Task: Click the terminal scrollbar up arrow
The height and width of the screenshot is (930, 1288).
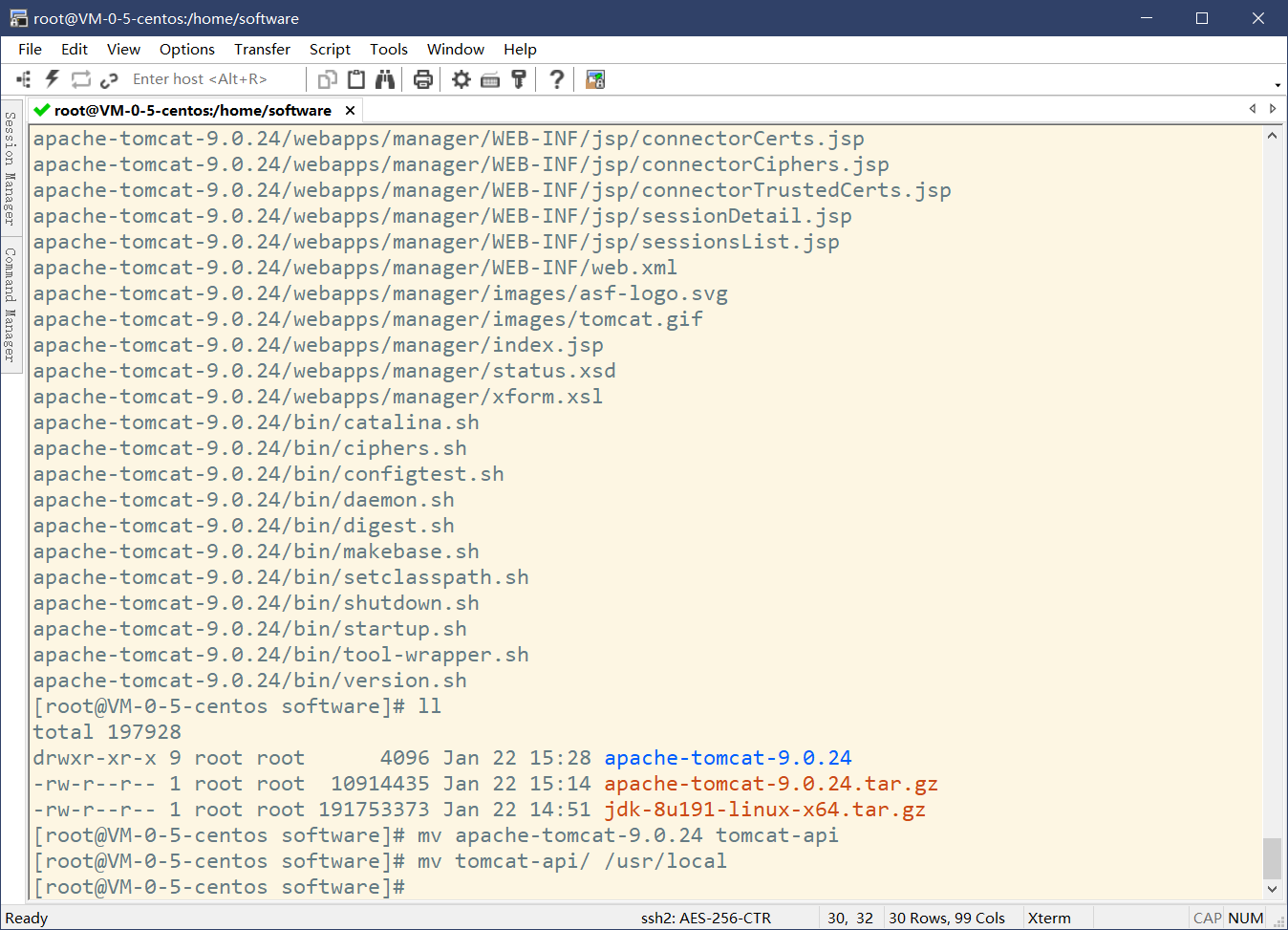Action: (x=1272, y=136)
